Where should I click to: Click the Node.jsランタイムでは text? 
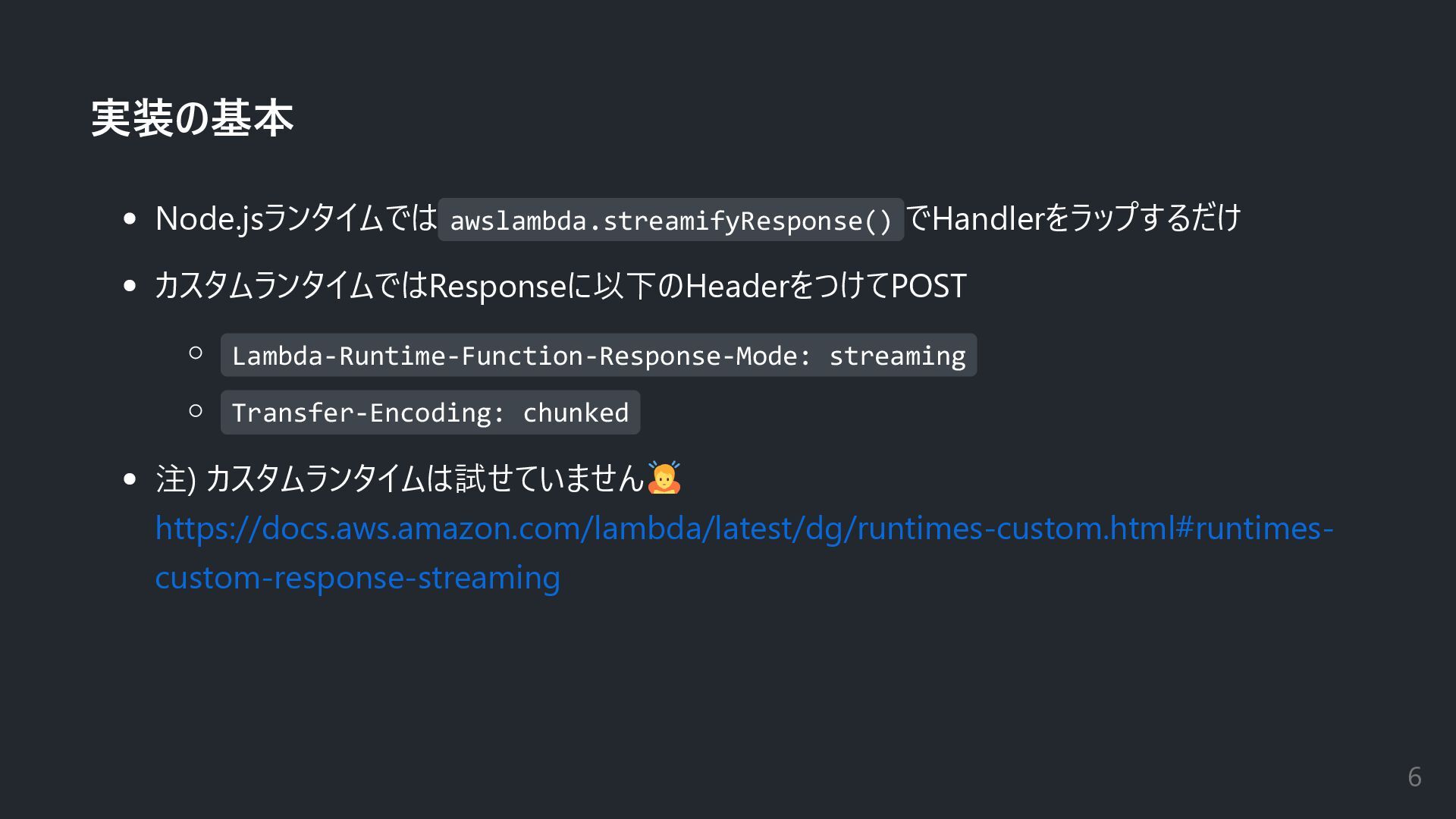click(x=296, y=218)
